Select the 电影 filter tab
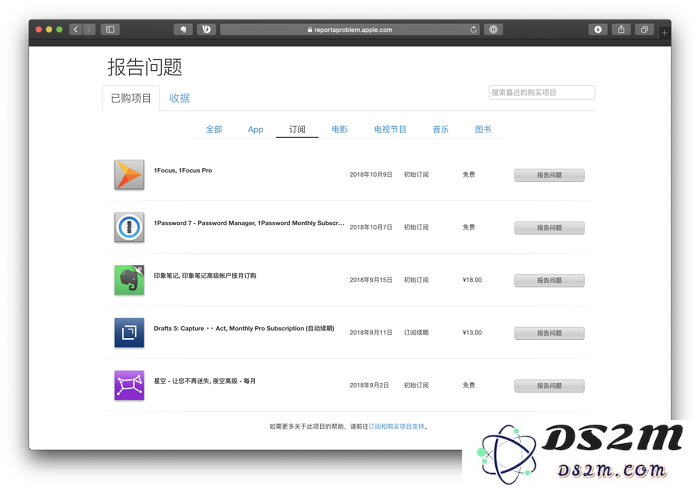 point(339,129)
